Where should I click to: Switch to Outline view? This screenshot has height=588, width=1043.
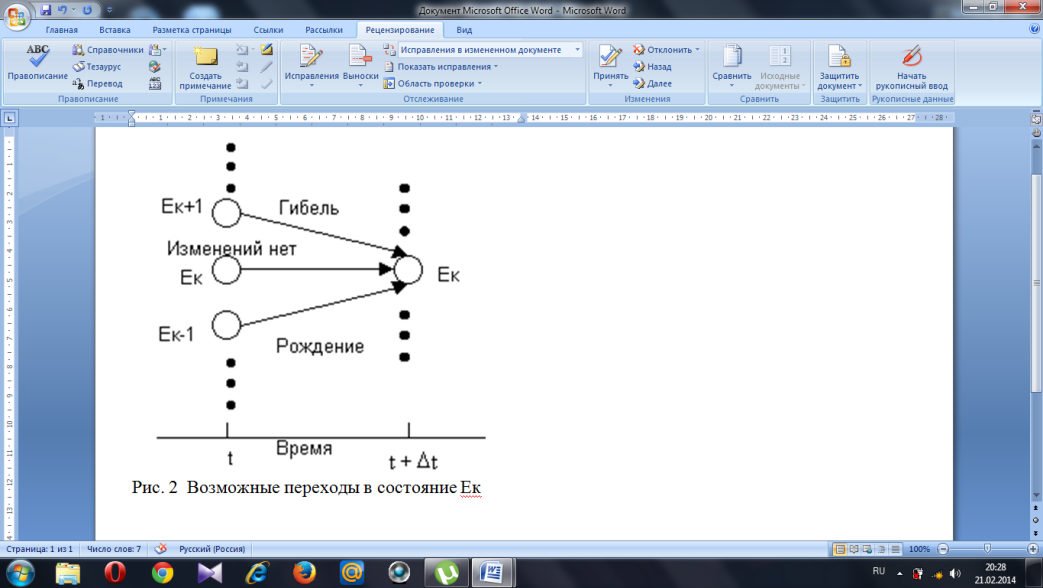(x=881, y=549)
